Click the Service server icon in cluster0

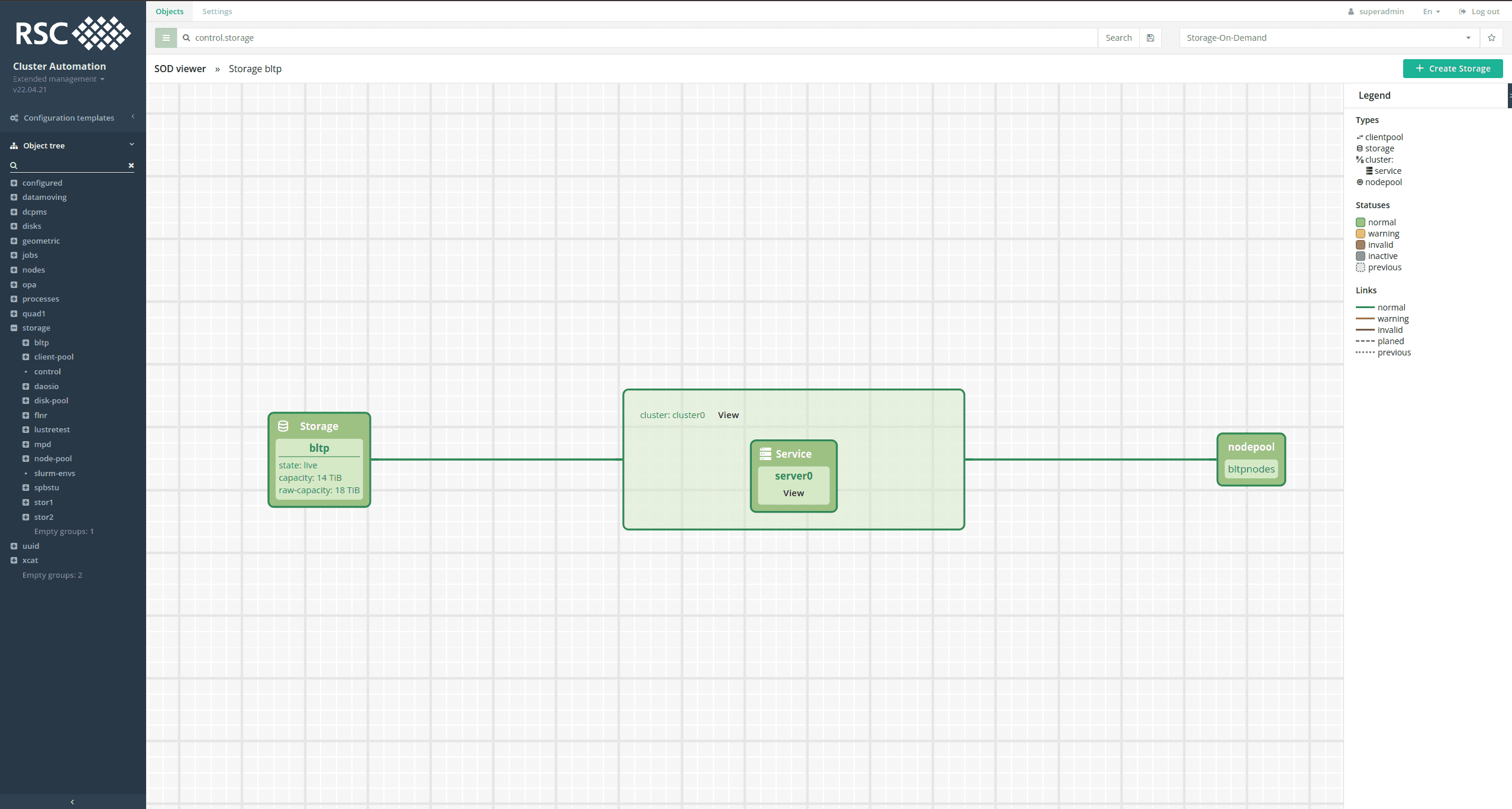(x=765, y=454)
